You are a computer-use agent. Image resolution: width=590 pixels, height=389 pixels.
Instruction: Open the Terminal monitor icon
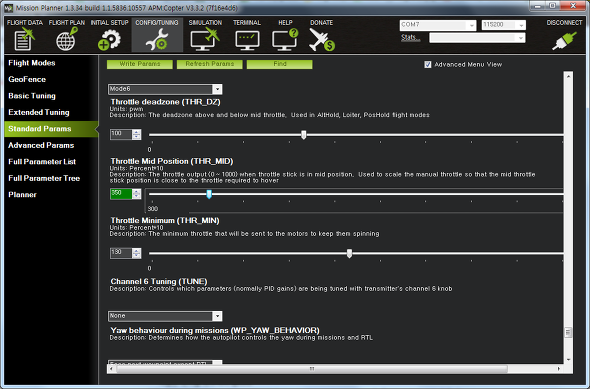click(247, 41)
